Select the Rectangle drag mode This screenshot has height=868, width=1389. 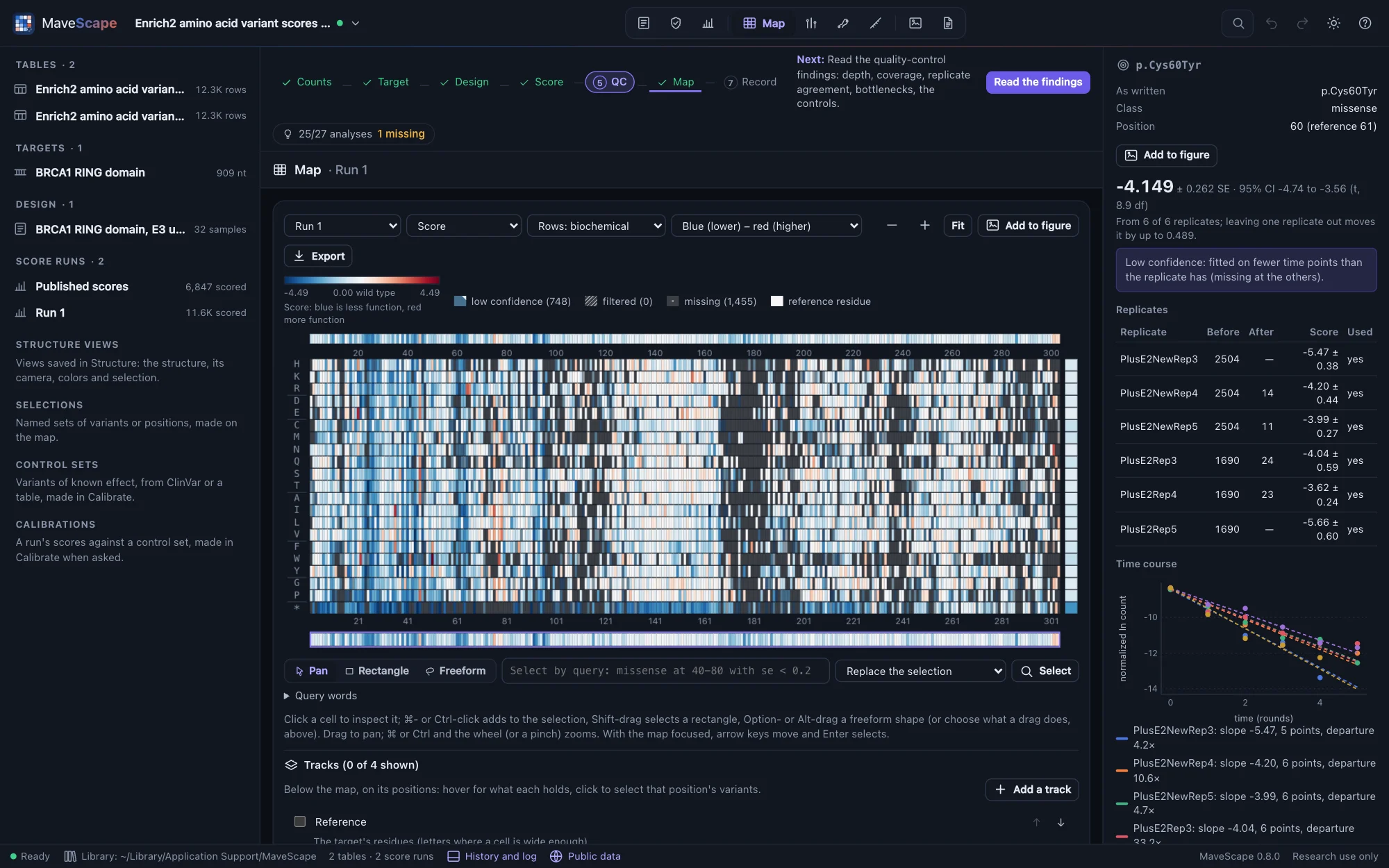(x=377, y=671)
